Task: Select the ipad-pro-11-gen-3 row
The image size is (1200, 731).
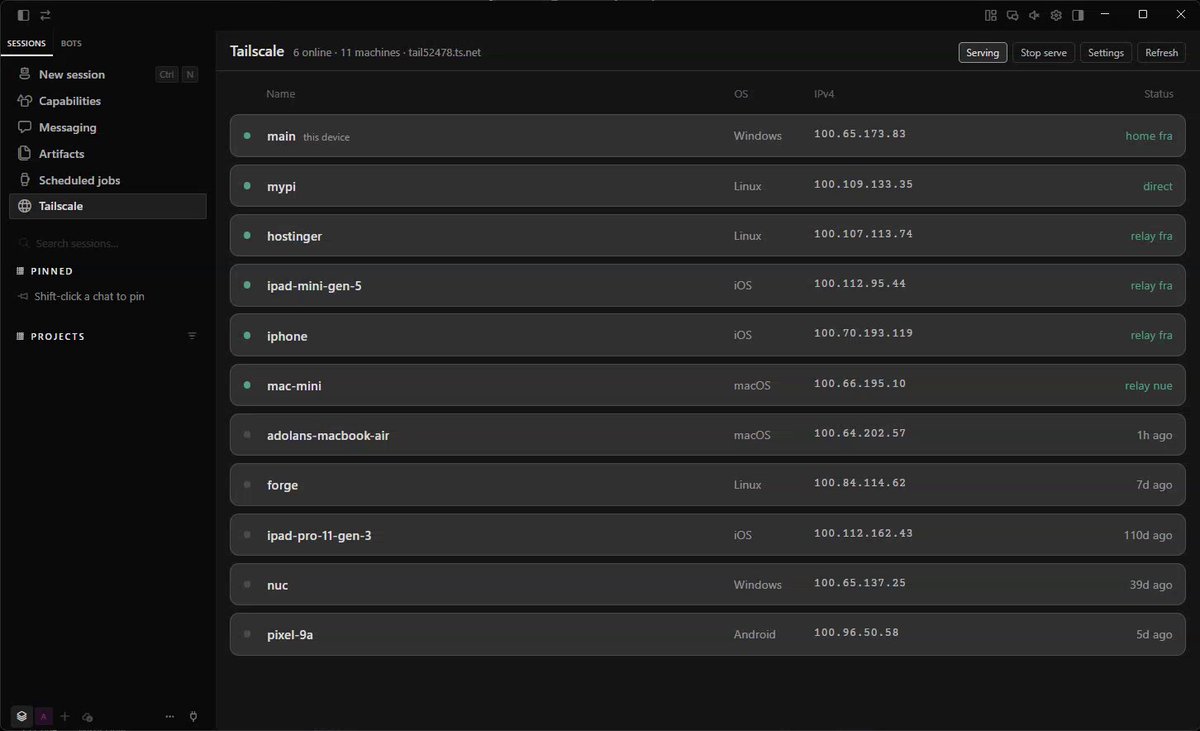Action: click(x=708, y=535)
